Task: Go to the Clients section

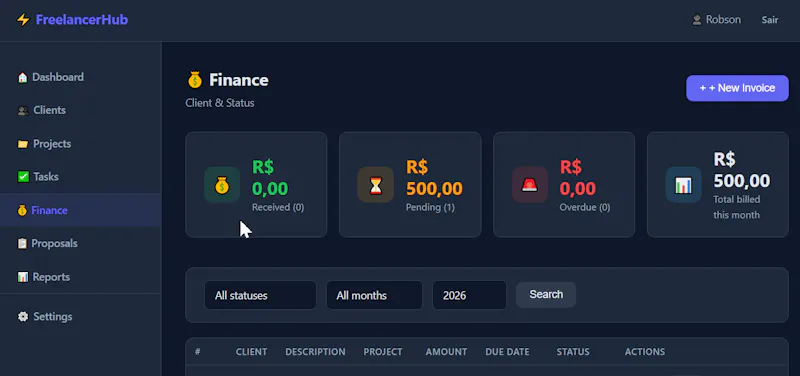Action: coord(81,111)
